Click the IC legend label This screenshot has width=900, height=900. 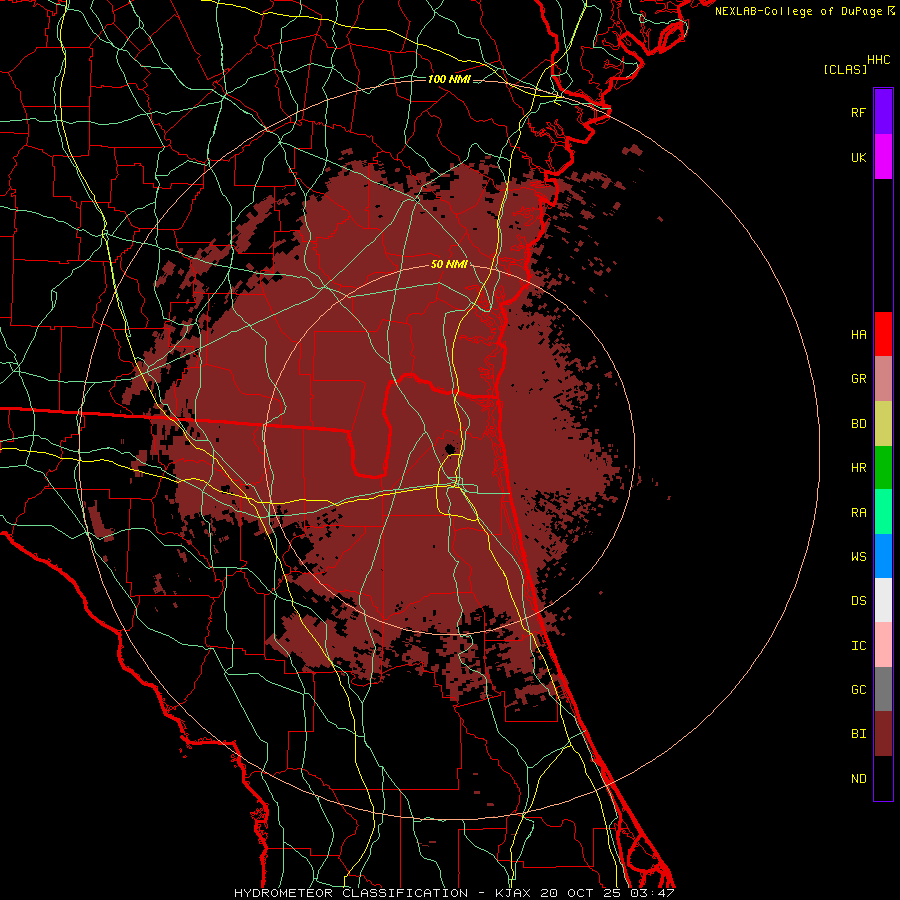859,646
